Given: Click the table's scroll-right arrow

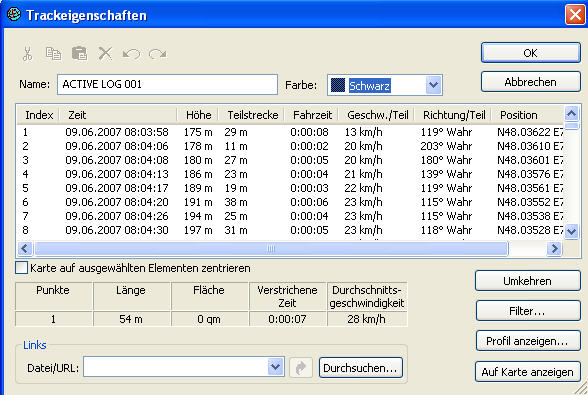Looking at the screenshot, I should tap(554, 248).
